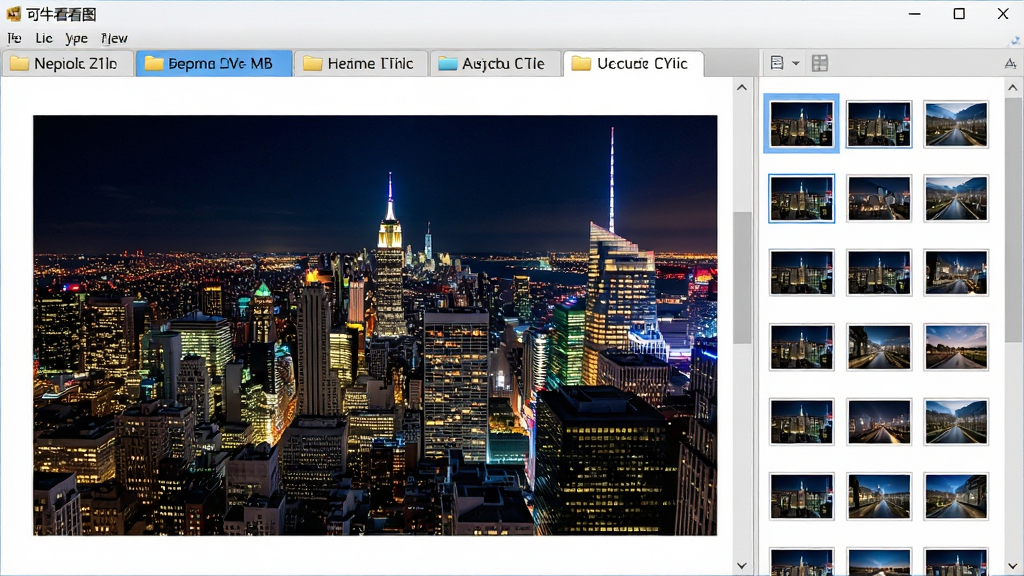Click the up arrow of the image viewer scrollbar
The height and width of the screenshot is (576, 1024).
[x=742, y=88]
